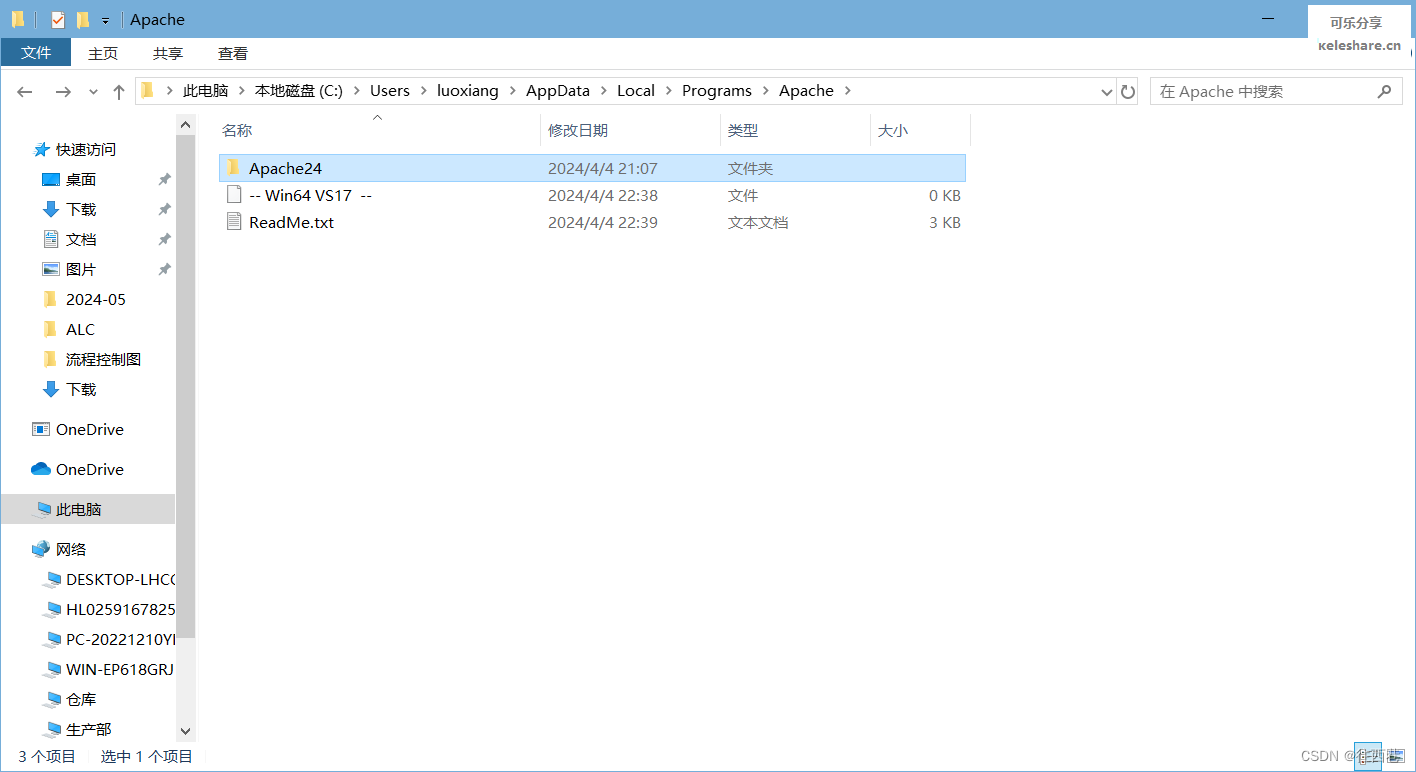This screenshot has height=772, width=1416.
Task: Go forward with the forward arrow
Action: click(x=62, y=91)
